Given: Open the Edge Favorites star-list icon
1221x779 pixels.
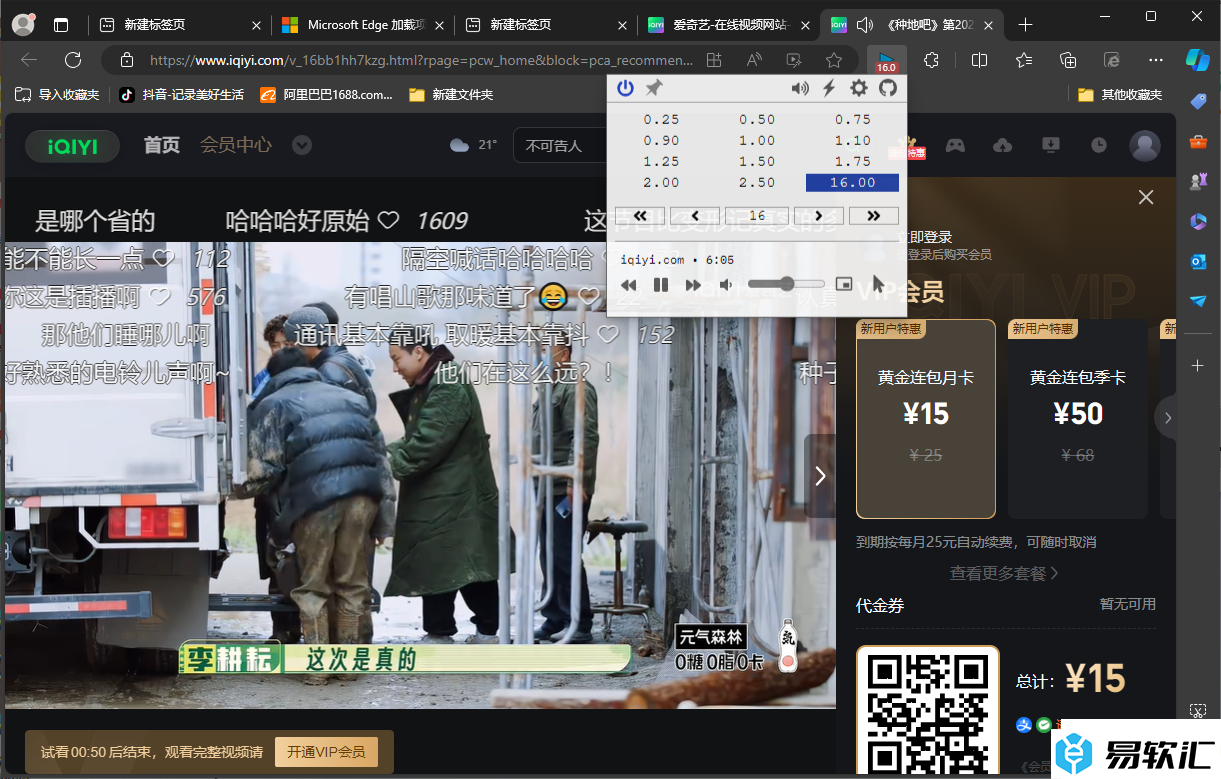Looking at the screenshot, I should point(1024,60).
